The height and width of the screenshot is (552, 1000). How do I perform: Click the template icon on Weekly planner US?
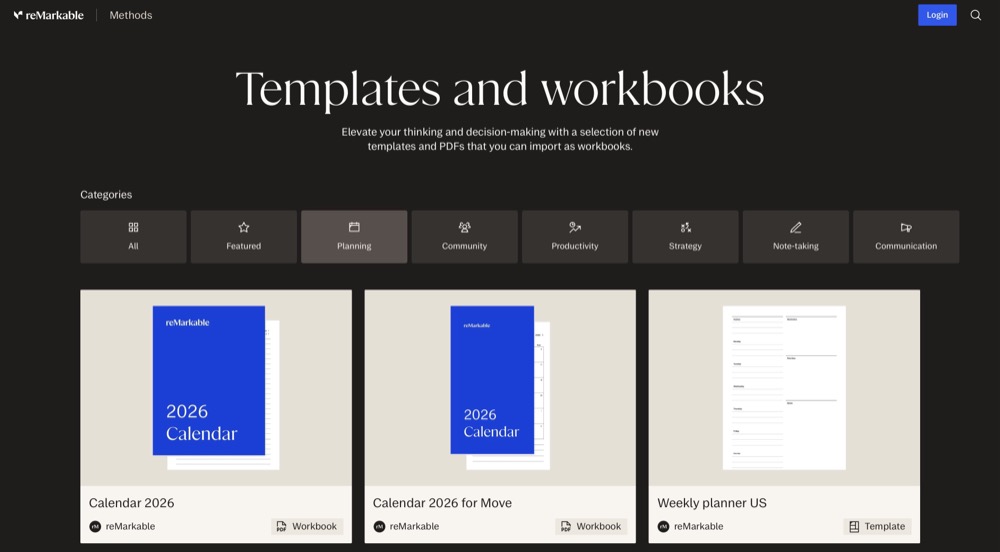click(x=854, y=527)
